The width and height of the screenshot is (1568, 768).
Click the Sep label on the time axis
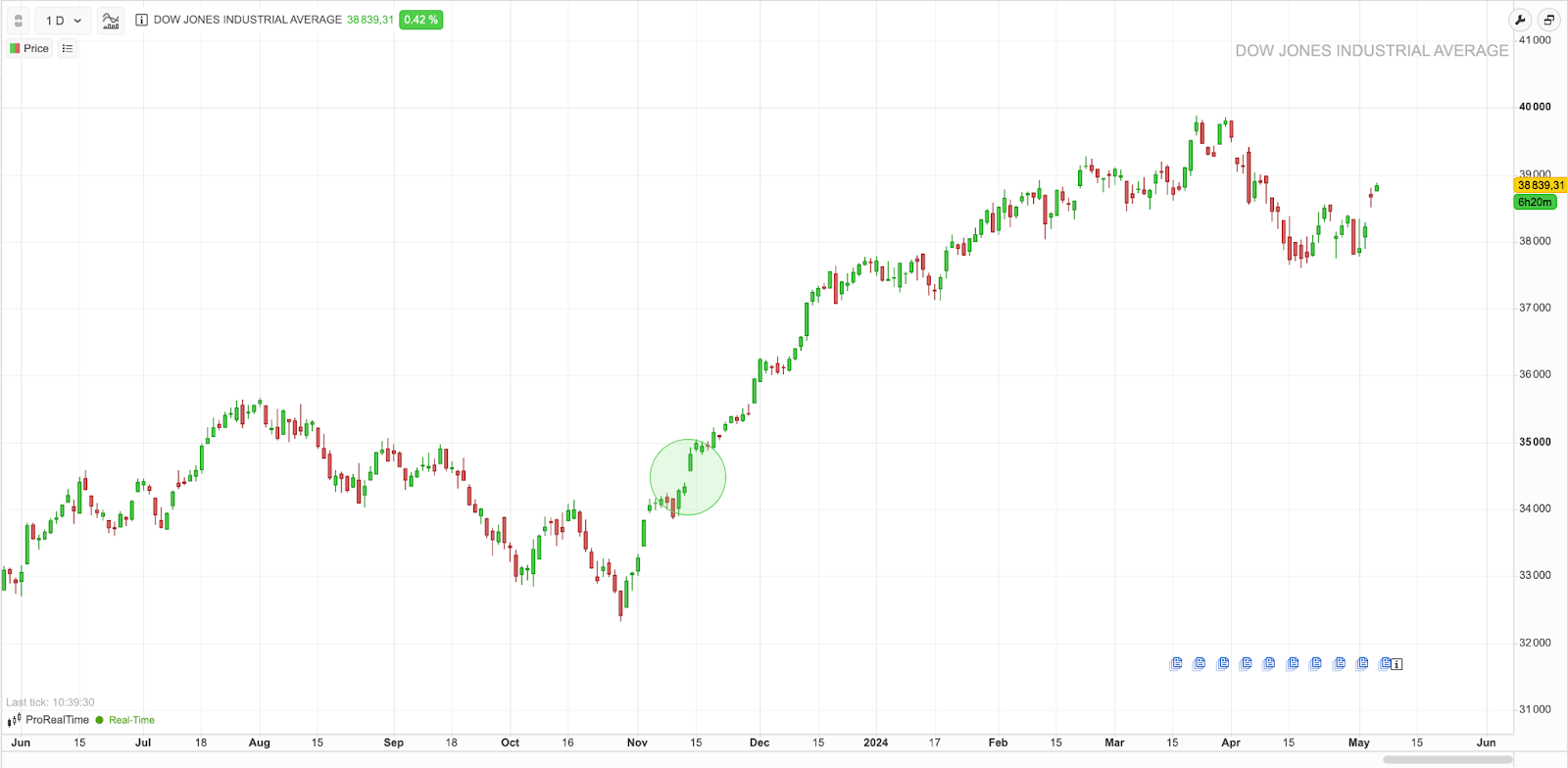(394, 743)
